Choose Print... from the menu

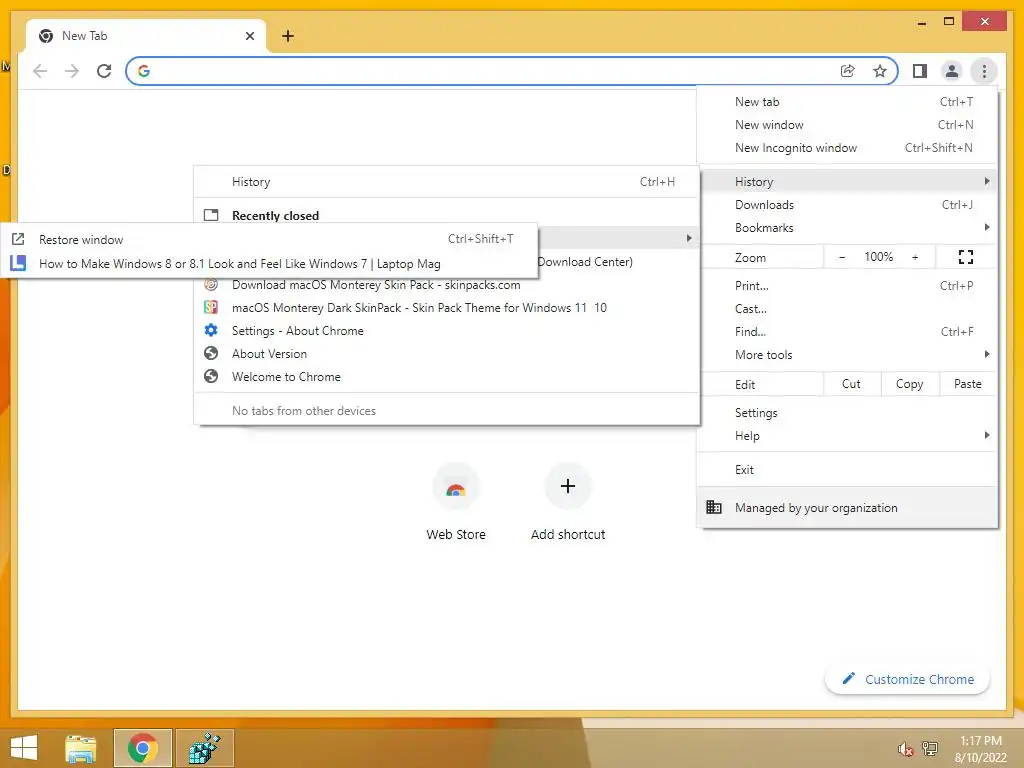click(x=847, y=285)
